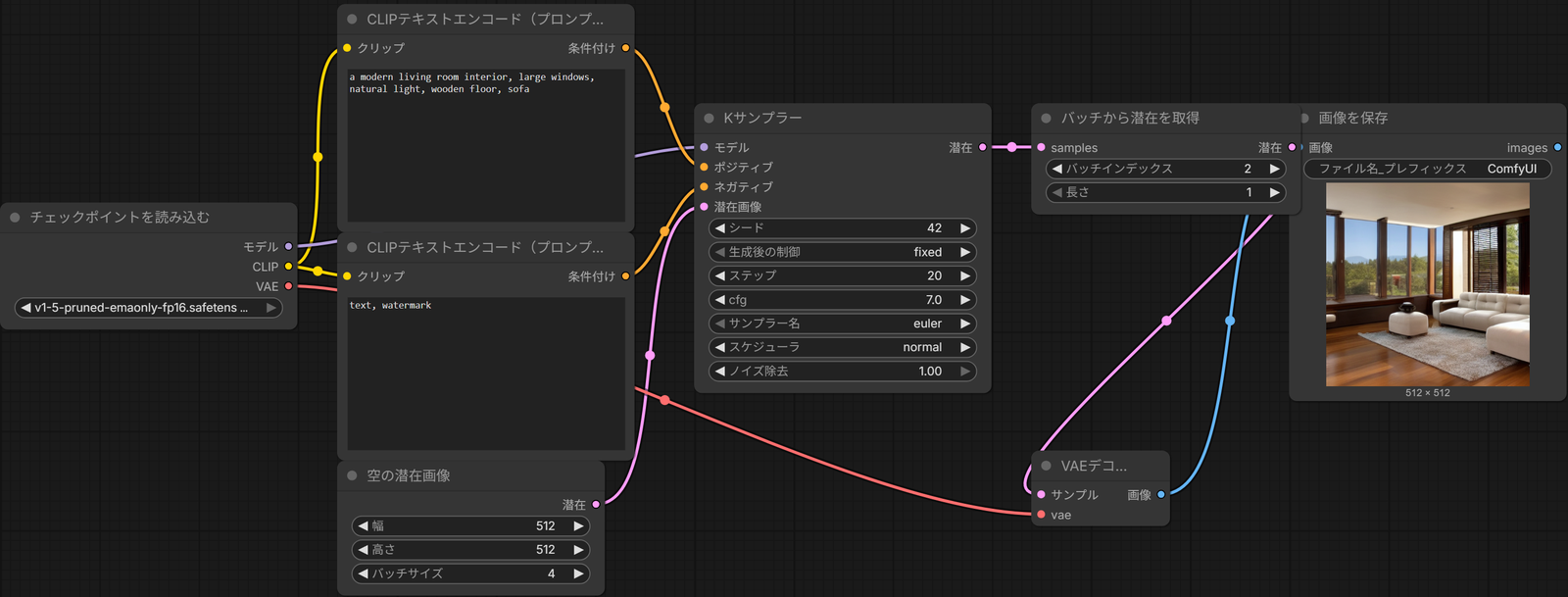Increase 長さ using its right arrow
This screenshot has width=1568, height=597.
(1274, 192)
